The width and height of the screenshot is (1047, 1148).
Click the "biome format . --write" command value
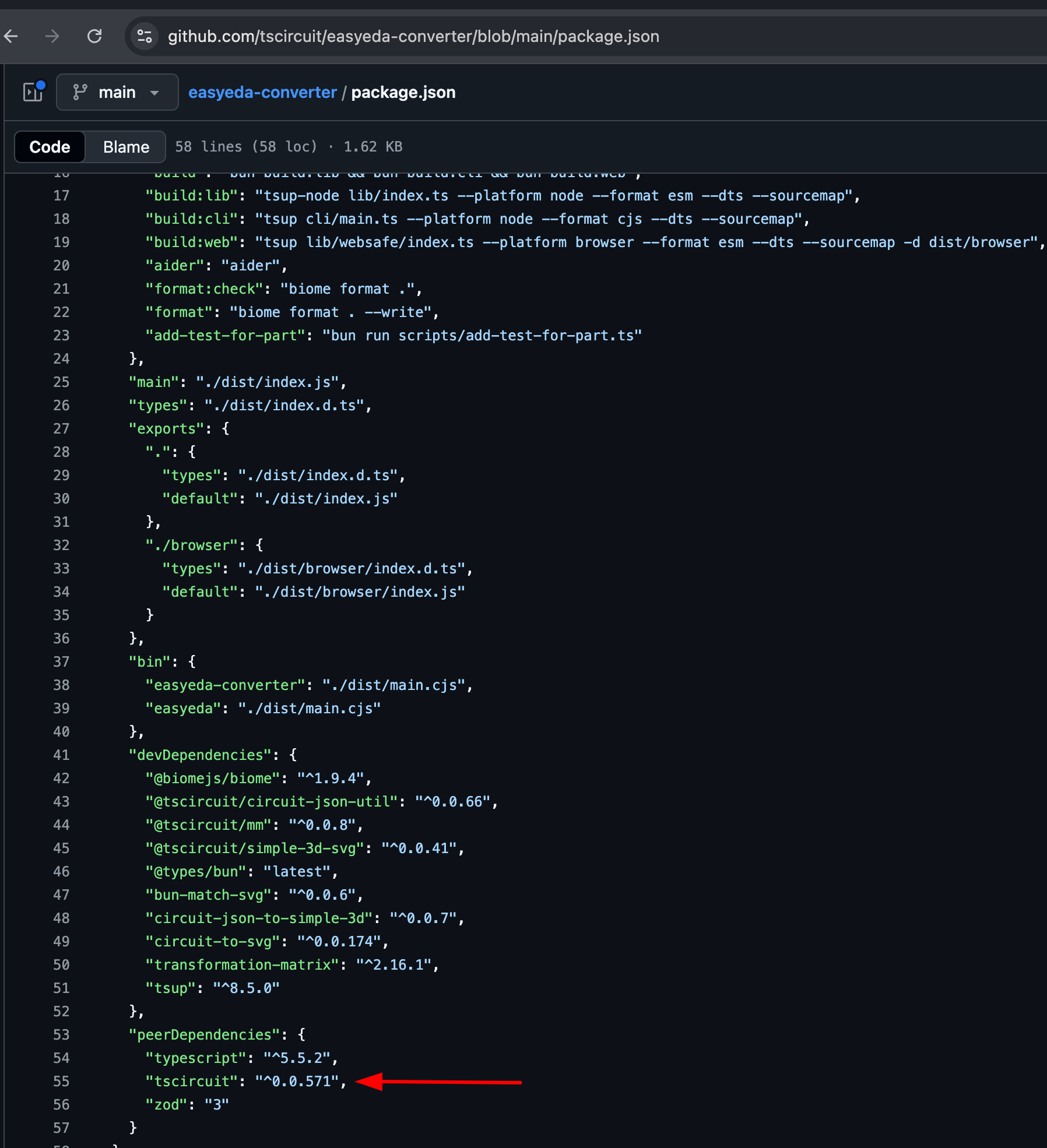pos(331,312)
